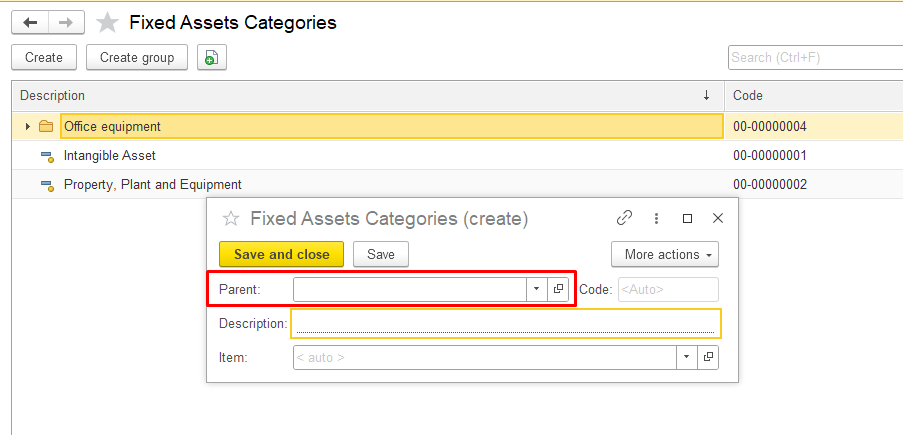This screenshot has height=435, width=903.
Task: Focus the Search (Ctrl+F) box
Action: pos(814,57)
